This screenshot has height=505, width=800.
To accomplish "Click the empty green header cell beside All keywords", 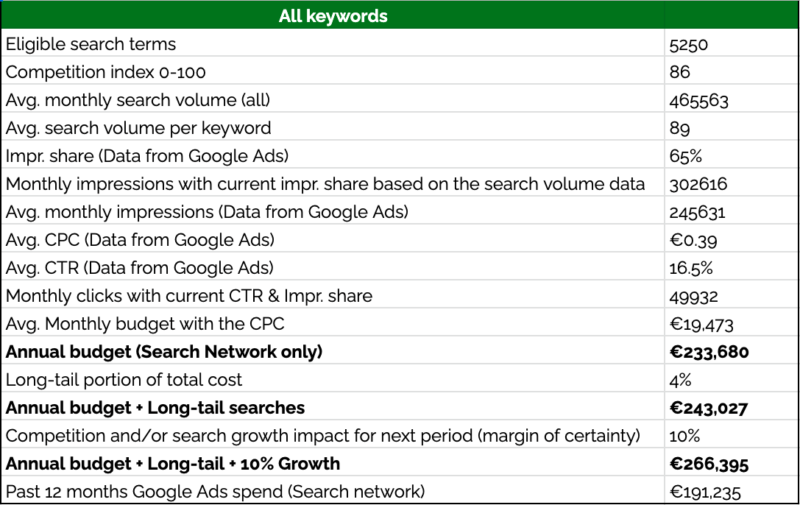I will click(x=731, y=15).
